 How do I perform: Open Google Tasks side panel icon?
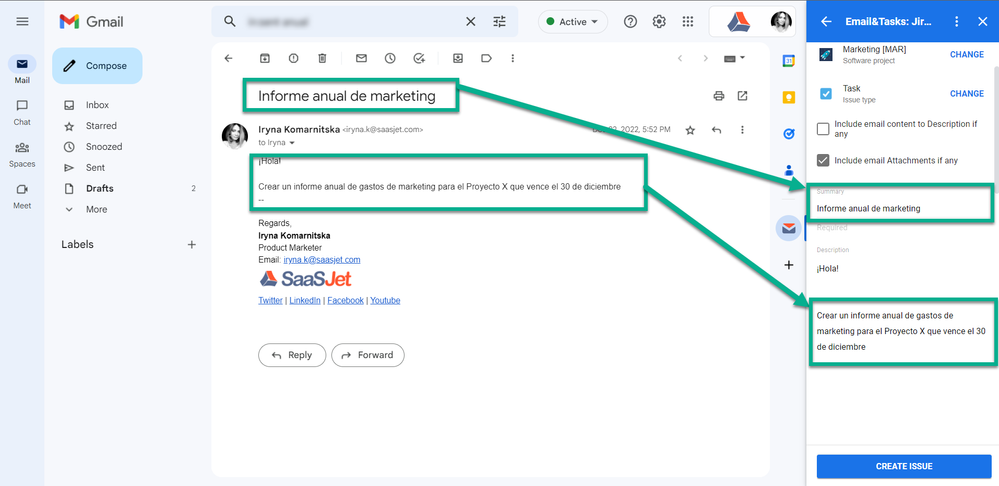789,134
